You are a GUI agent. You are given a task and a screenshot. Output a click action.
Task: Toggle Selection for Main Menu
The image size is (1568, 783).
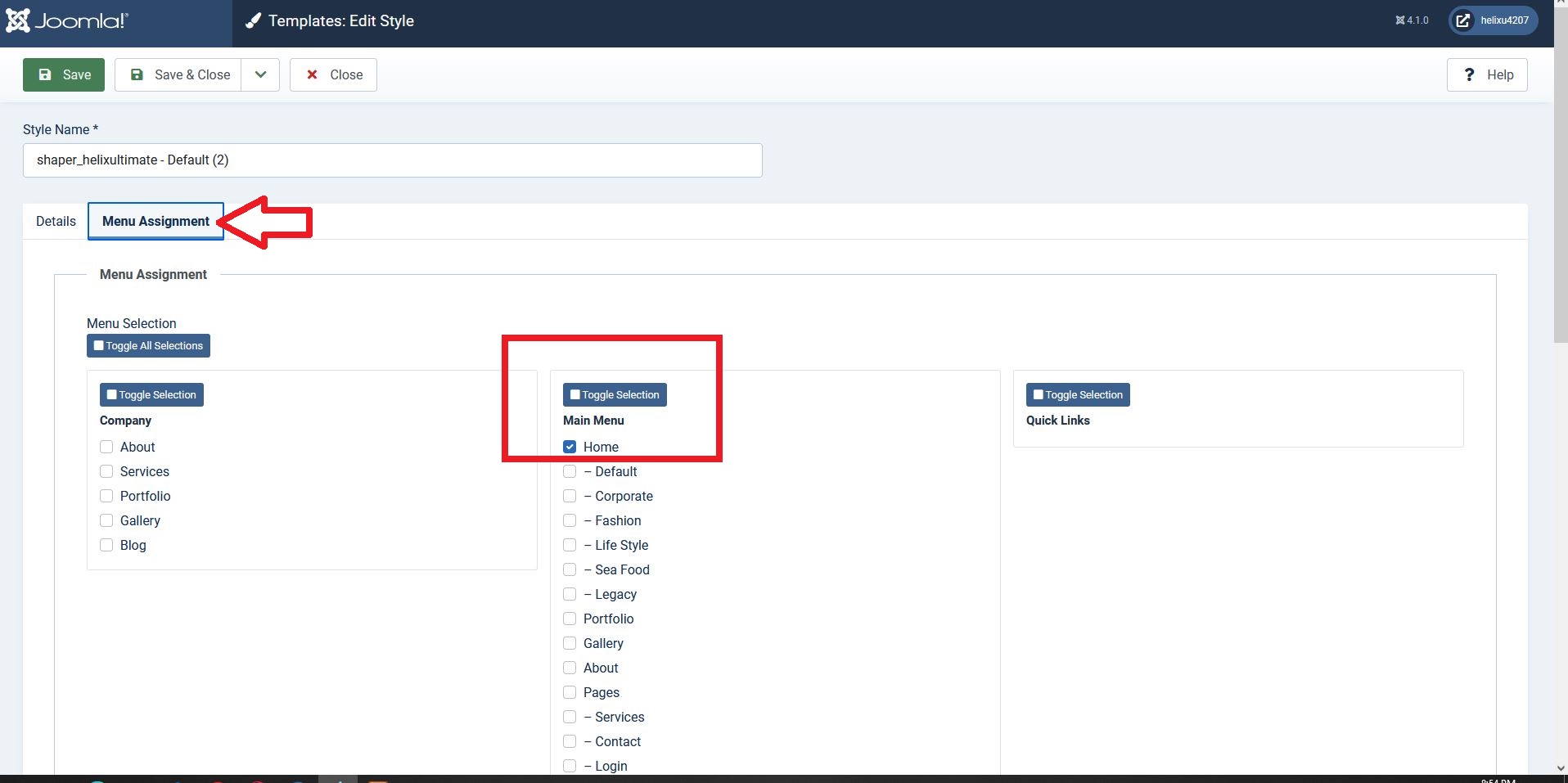tap(615, 395)
